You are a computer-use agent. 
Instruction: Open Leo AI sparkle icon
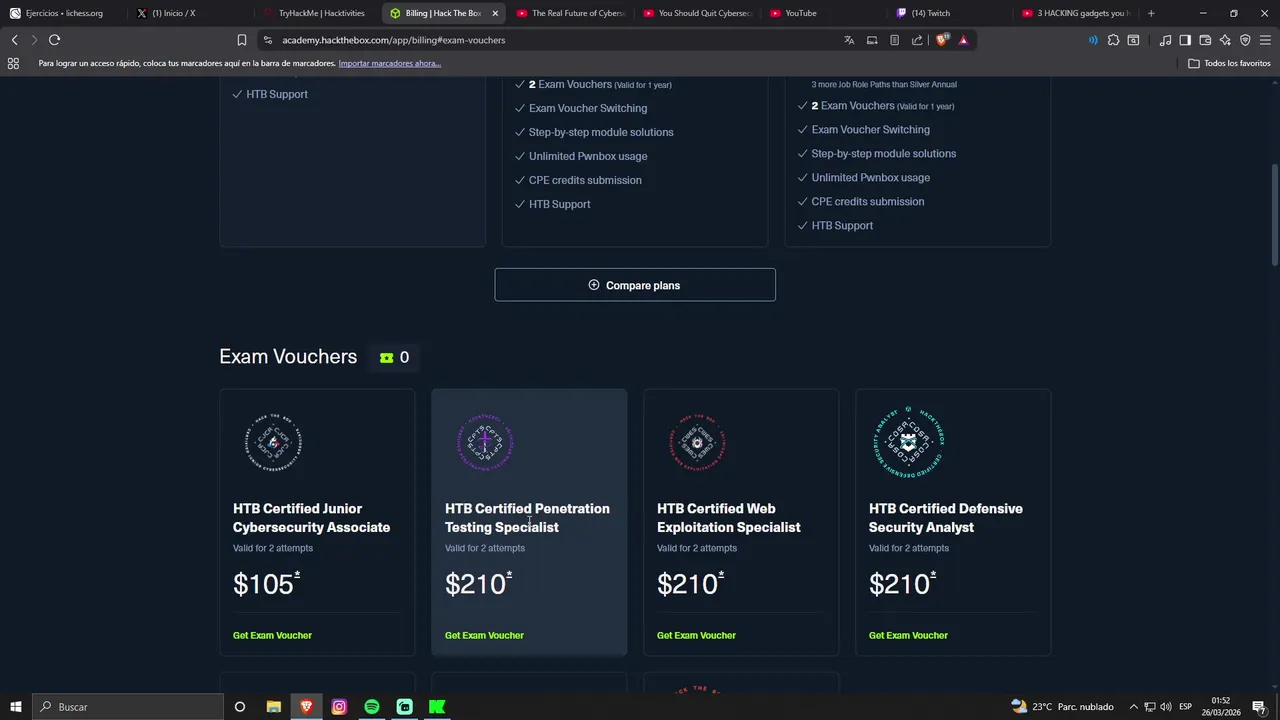click(1225, 40)
